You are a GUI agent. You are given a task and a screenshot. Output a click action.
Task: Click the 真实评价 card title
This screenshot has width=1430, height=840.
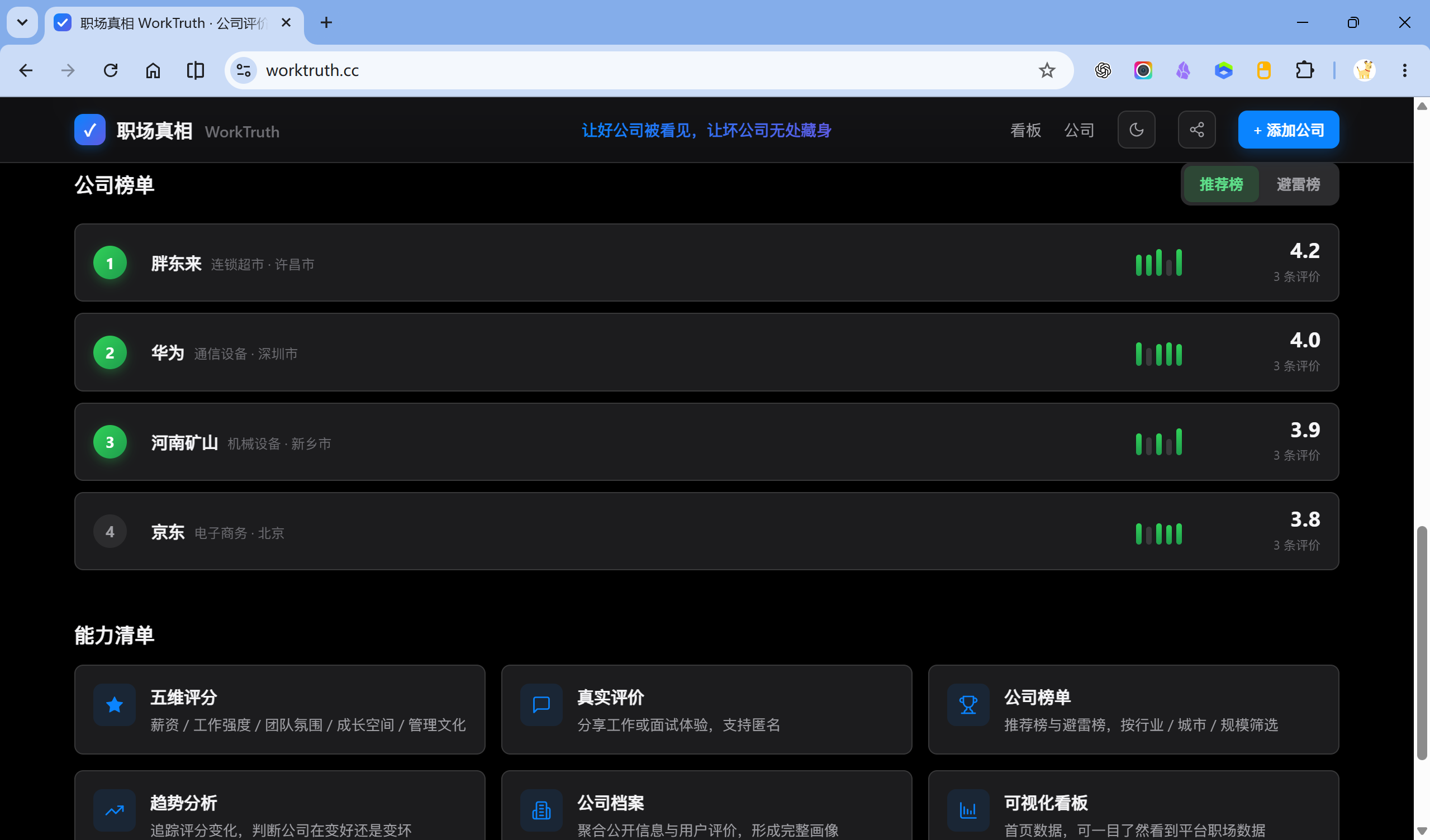click(610, 698)
